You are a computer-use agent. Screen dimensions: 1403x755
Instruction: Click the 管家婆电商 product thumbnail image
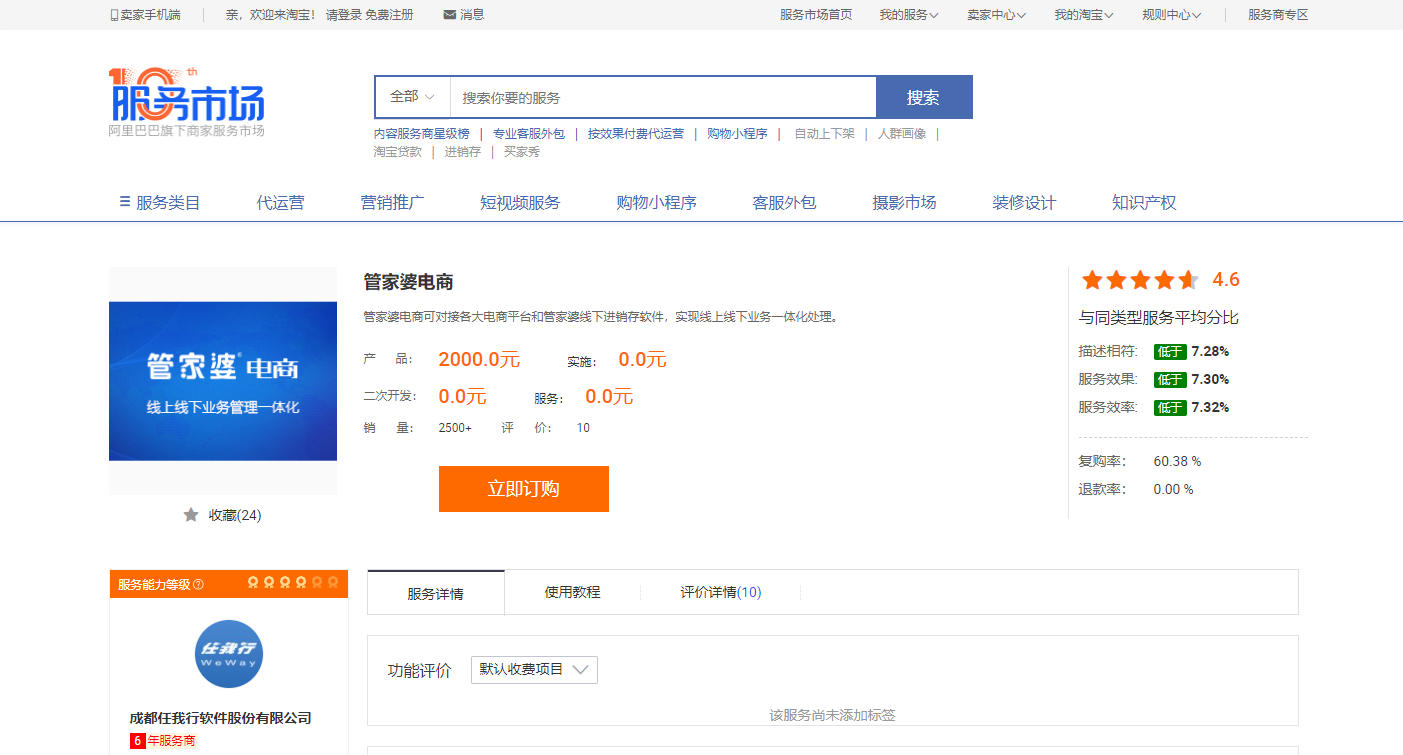tap(223, 381)
